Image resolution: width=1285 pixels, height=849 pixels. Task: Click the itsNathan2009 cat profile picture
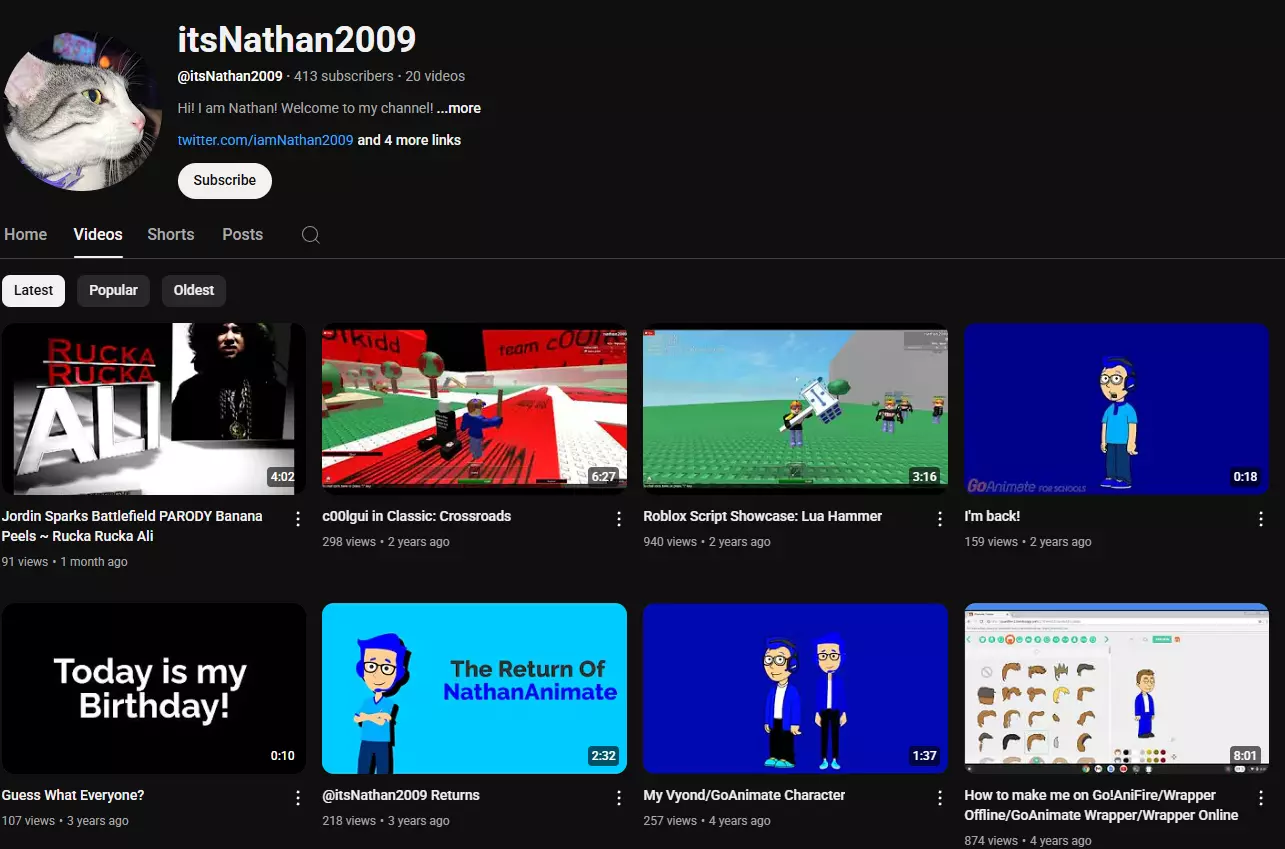tap(82, 111)
